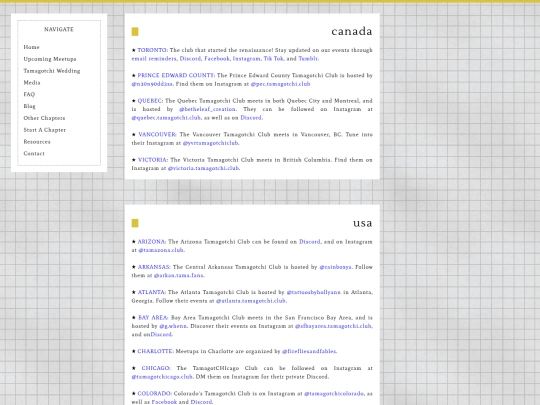The image size is (540, 405).
Task: Visit the @tamagotchicago.club Instagram link
Action: [x=162, y=377]
